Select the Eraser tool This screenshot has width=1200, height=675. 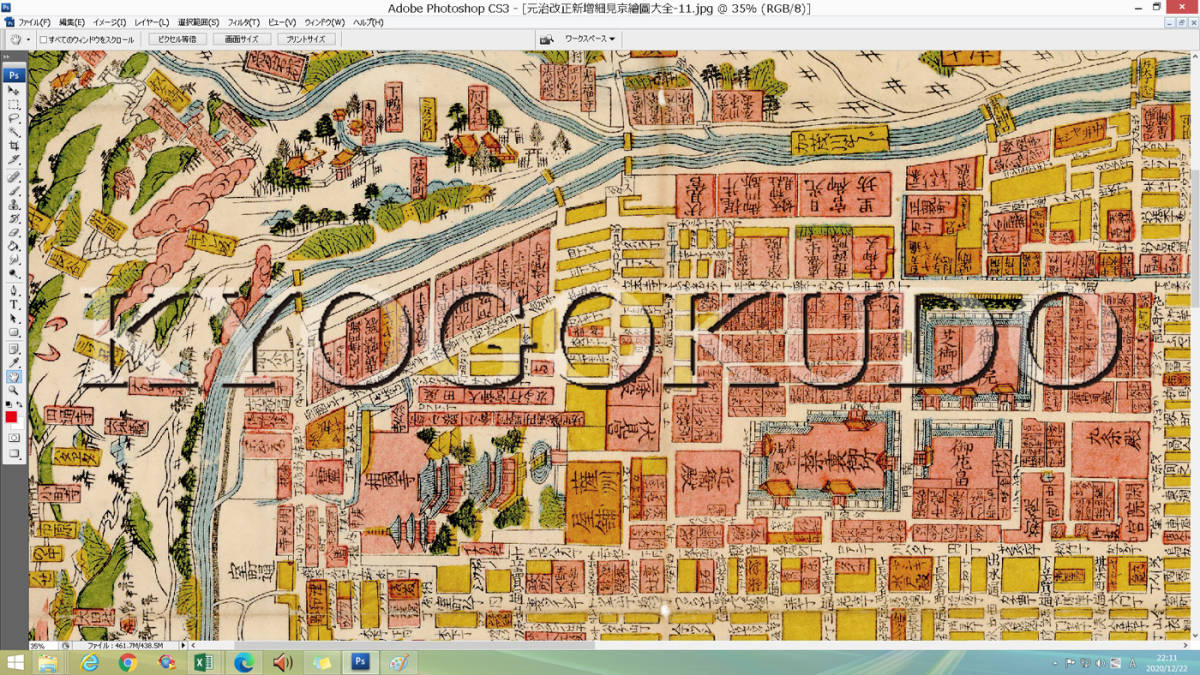[x=14, y=232]
